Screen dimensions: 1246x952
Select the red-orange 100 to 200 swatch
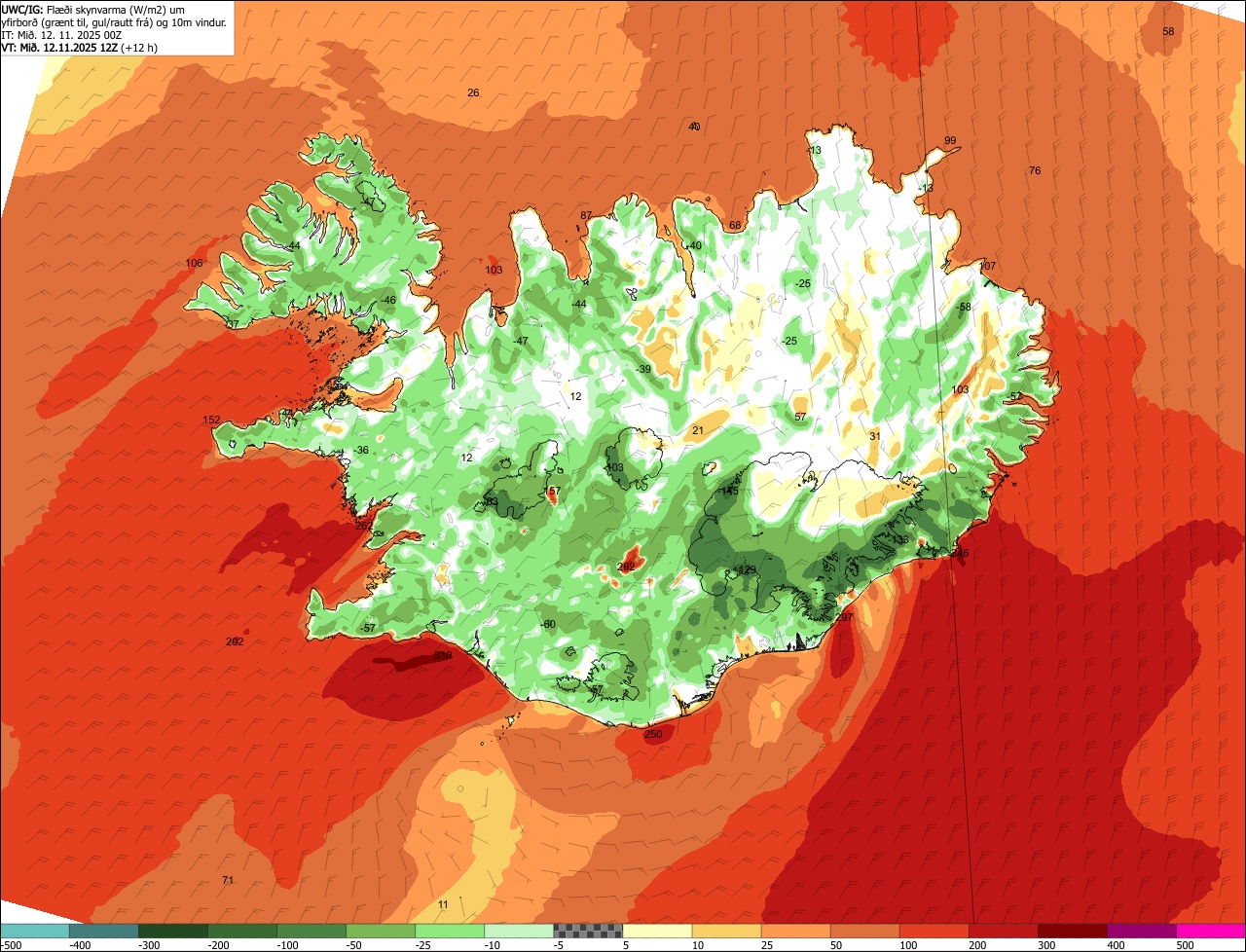tap(934, 931)
